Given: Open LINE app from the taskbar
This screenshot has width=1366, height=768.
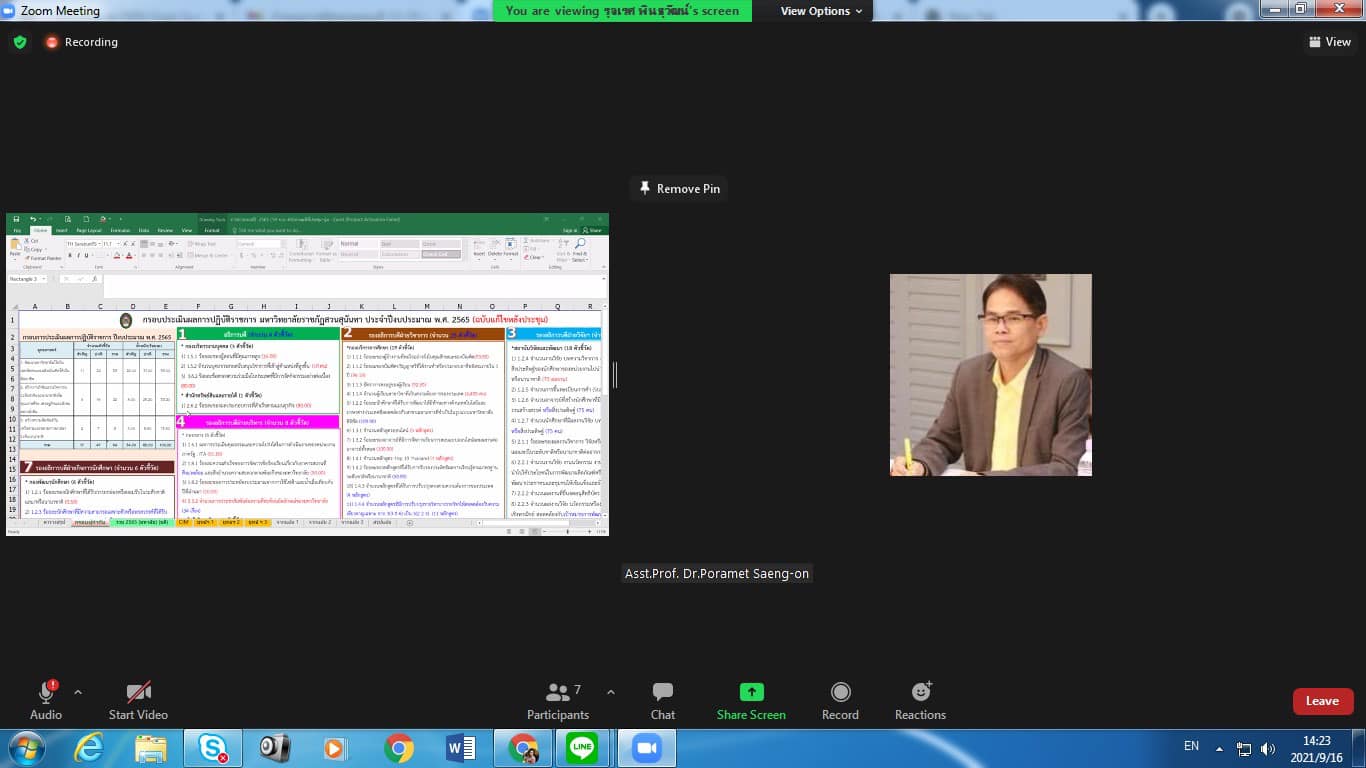Looking at the screenshot, I should click(x=582, y=748).
